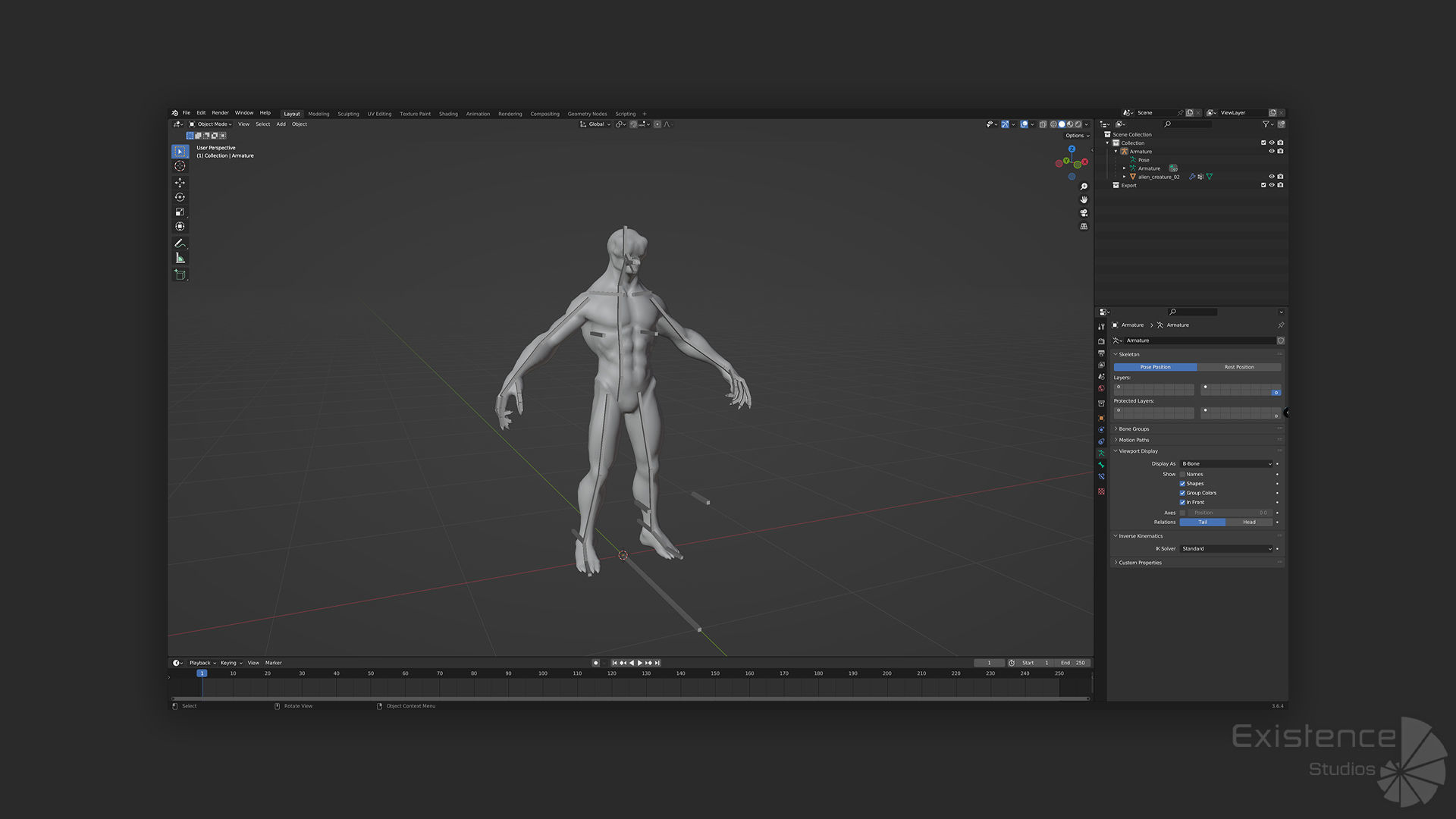
Task: Click the proportional editing falloff icon
Action: point(666,124)
